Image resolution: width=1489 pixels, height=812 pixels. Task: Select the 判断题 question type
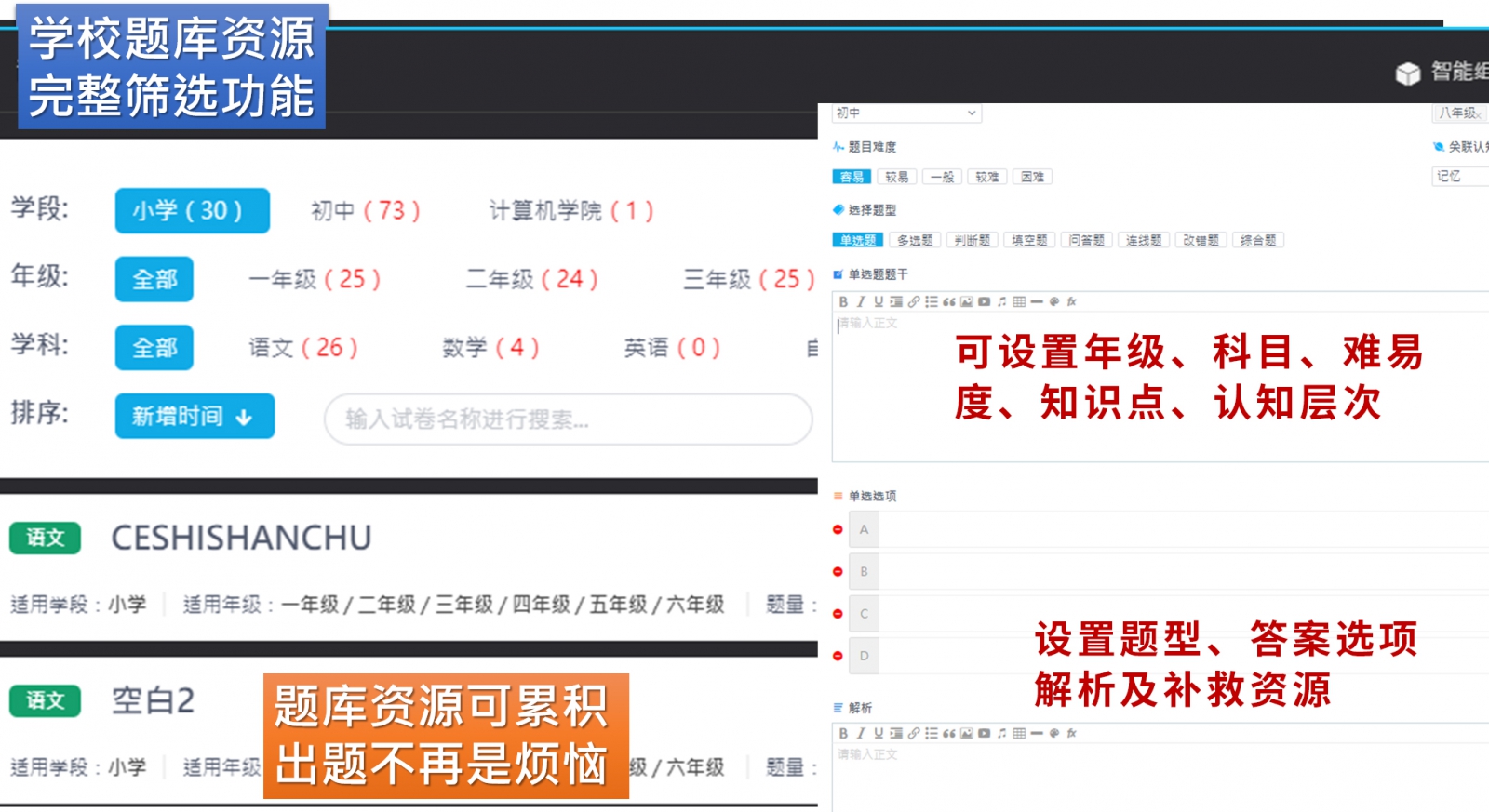(972, 240)
